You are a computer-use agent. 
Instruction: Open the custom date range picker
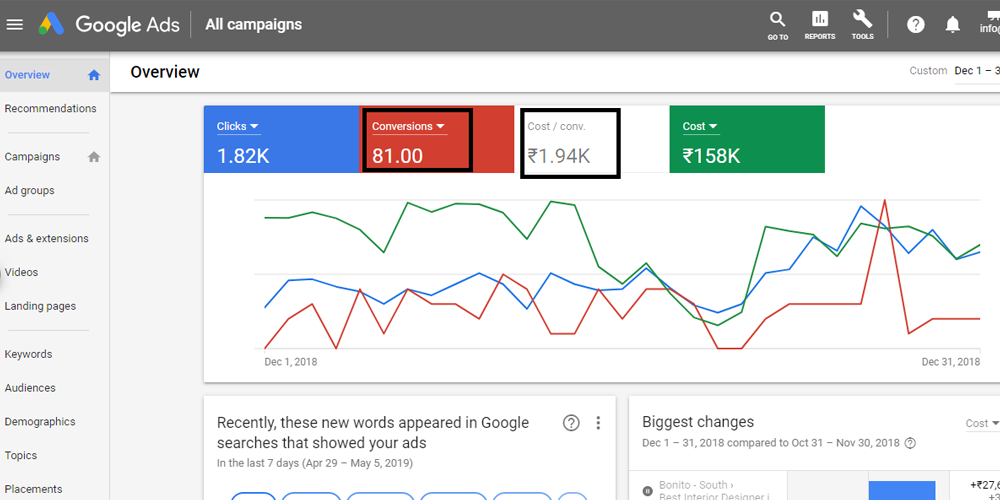tap(975, 71)
